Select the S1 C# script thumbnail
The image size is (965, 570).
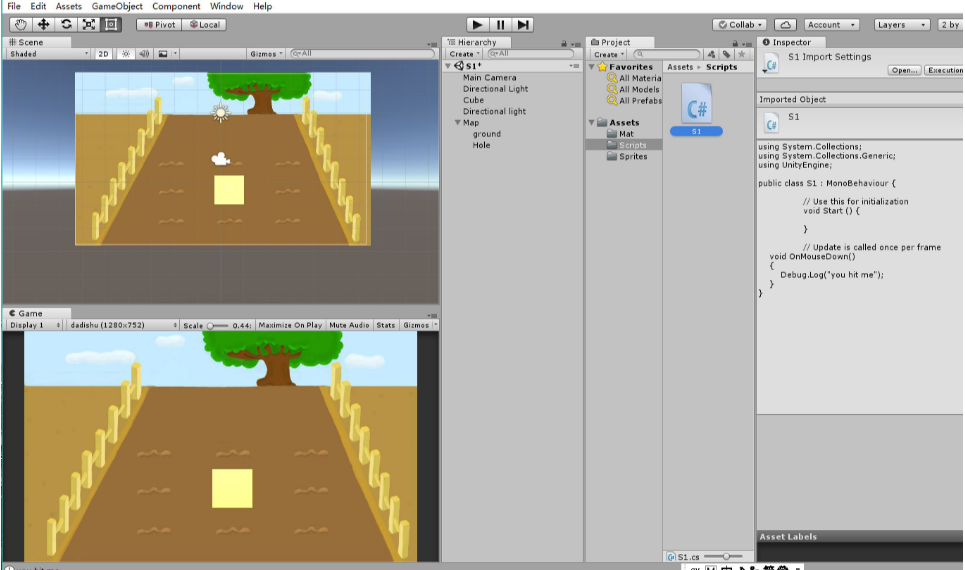point(696,103)
